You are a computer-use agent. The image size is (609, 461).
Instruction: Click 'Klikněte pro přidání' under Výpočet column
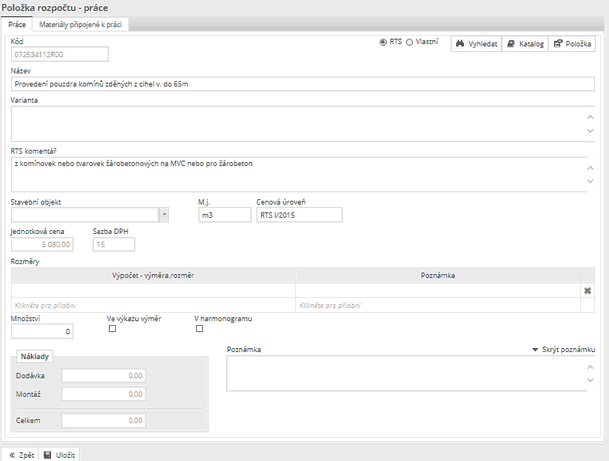coord(45,305)
